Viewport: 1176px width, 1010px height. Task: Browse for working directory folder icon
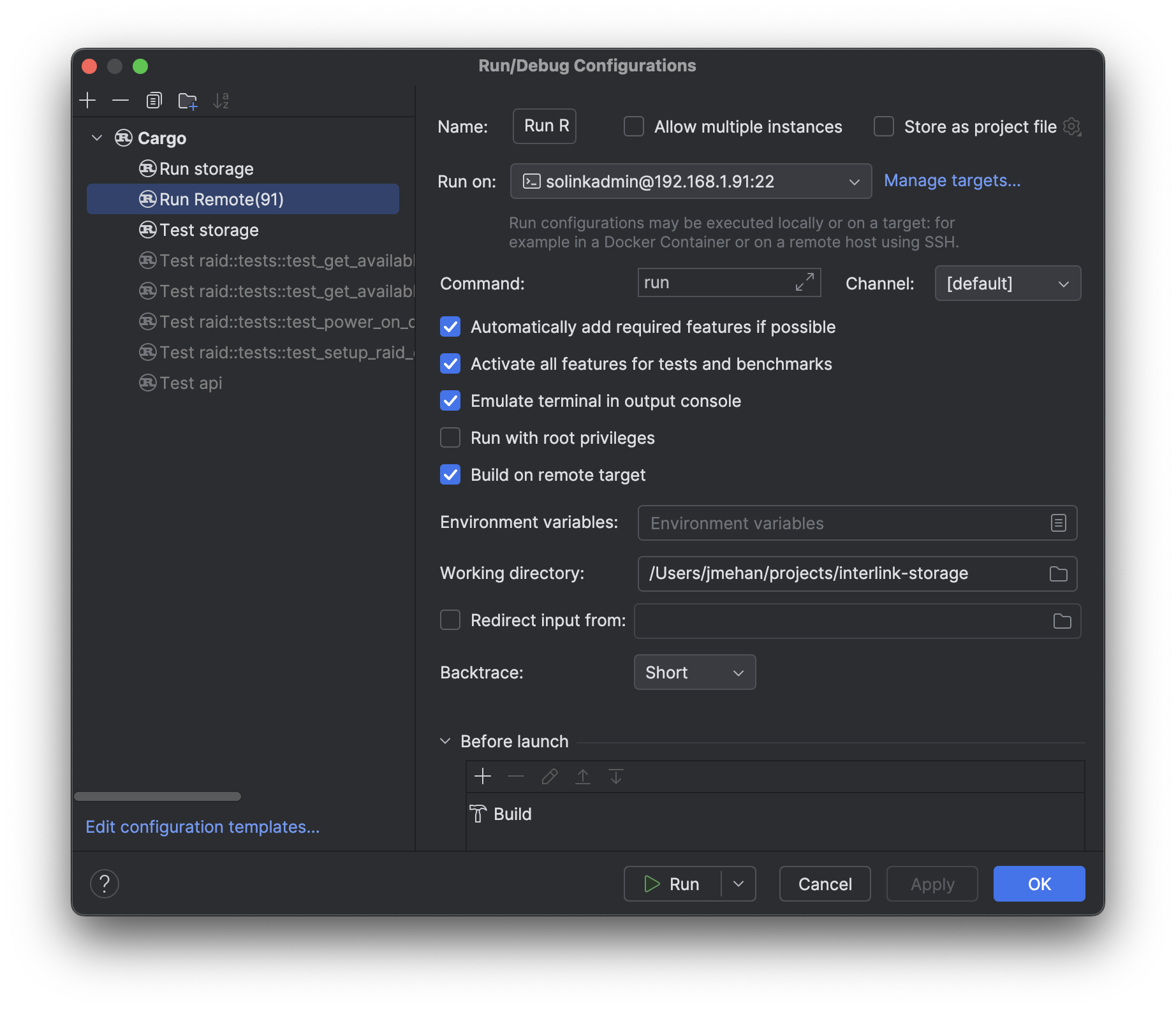1058,574
